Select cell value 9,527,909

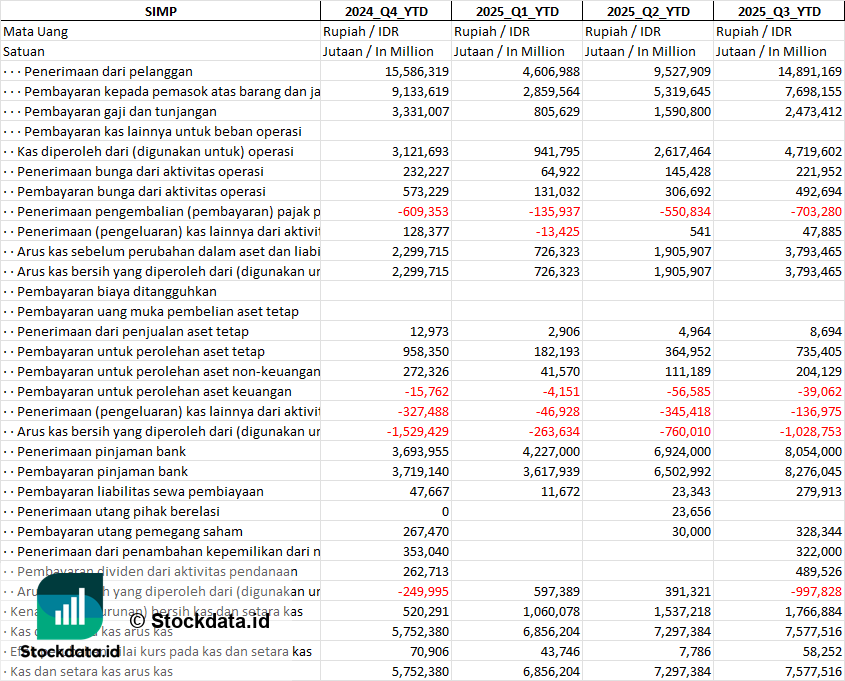point(682,72)
